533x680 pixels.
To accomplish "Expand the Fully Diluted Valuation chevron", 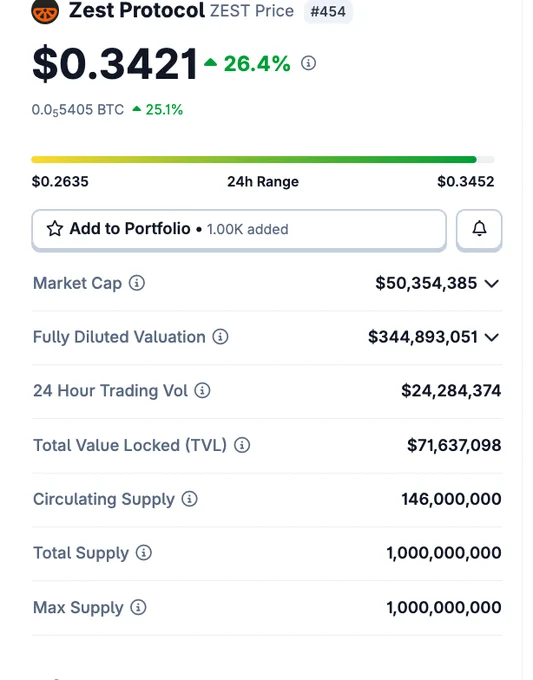I will [x=492, y=337].
